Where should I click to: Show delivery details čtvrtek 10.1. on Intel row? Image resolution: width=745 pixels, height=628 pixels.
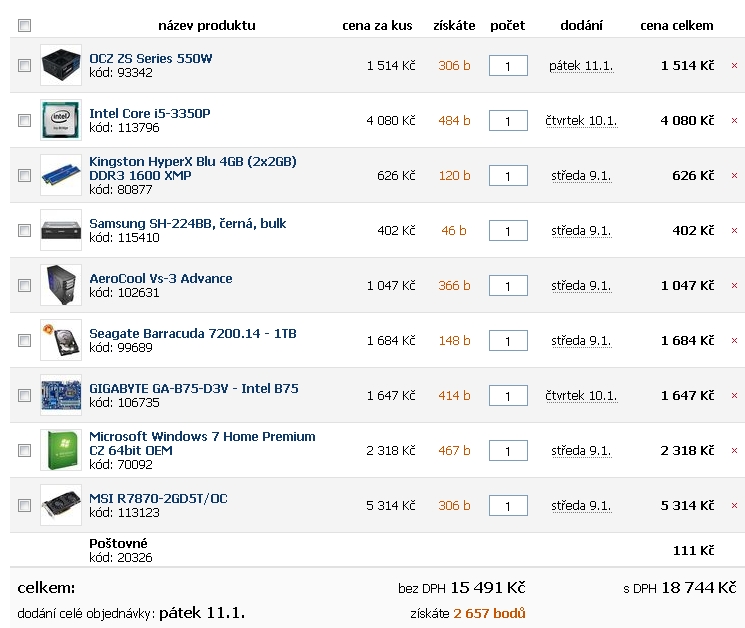pyautogui.click(x=581, y=121)
